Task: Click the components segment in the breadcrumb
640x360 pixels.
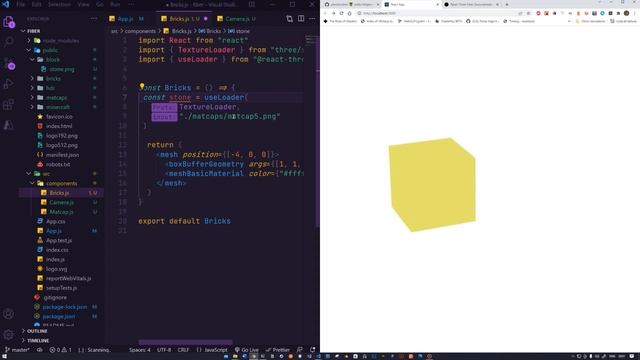Action: 140,31
